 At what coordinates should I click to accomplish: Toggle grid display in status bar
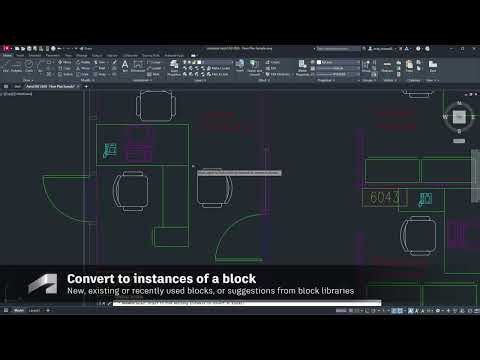pyautogui.click(x=351, y=311)
